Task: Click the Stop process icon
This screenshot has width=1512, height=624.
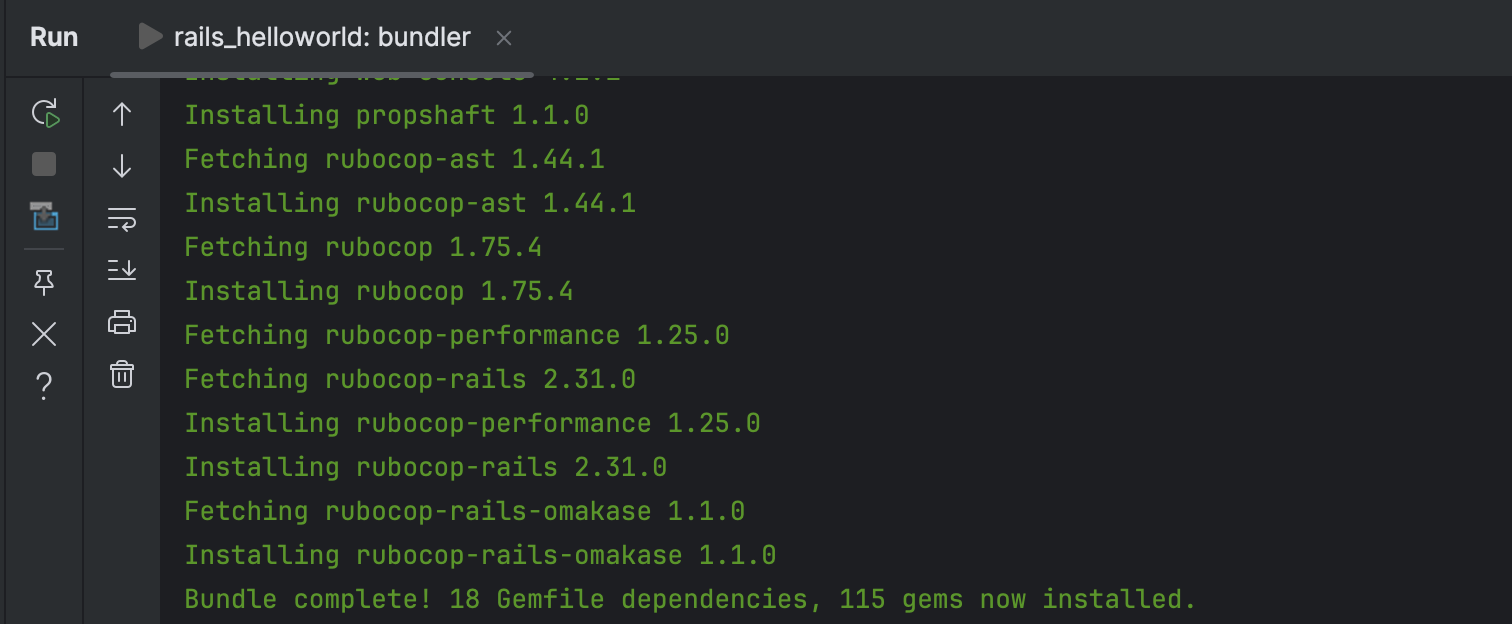Action: 44,164
